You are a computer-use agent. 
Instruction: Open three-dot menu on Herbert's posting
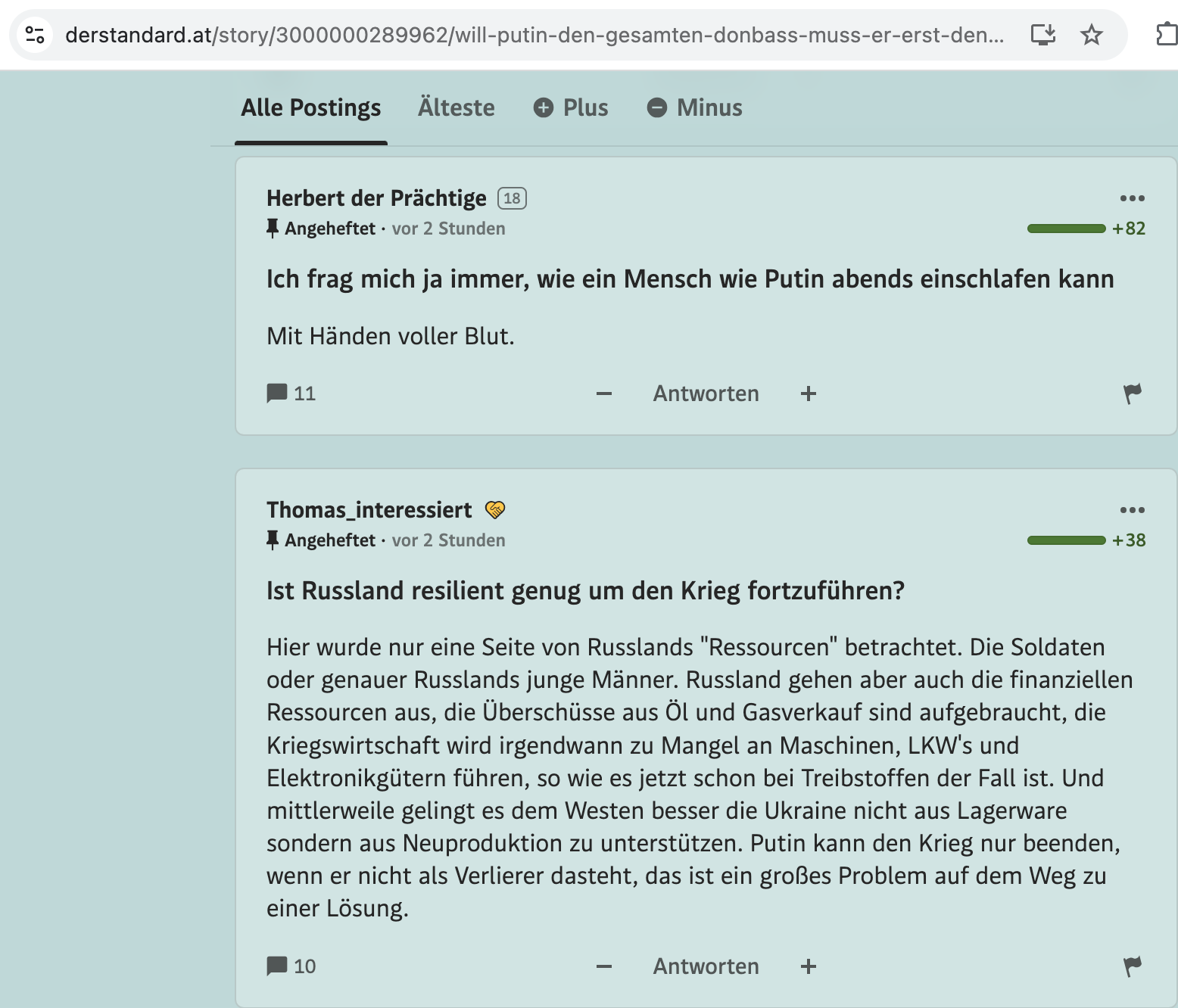coord(1132,198)
